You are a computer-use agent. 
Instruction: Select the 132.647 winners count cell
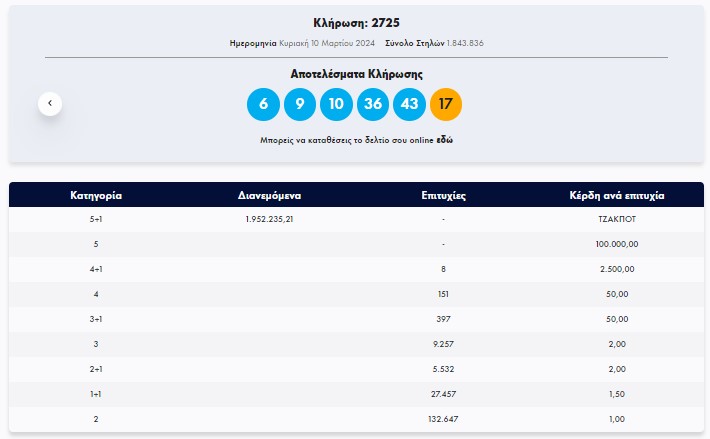point(442,417)
